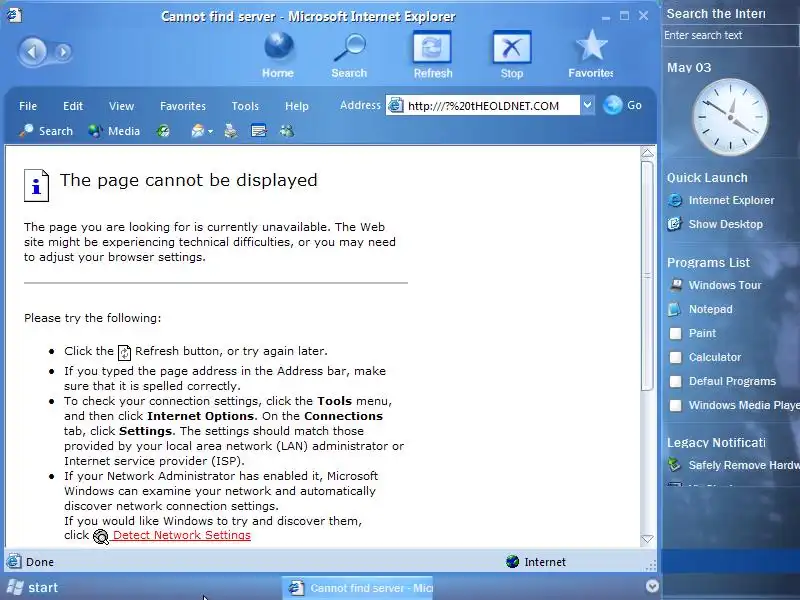Click the Quick Launch section header
The image size is (800, 600).
[x=707, y=178]
